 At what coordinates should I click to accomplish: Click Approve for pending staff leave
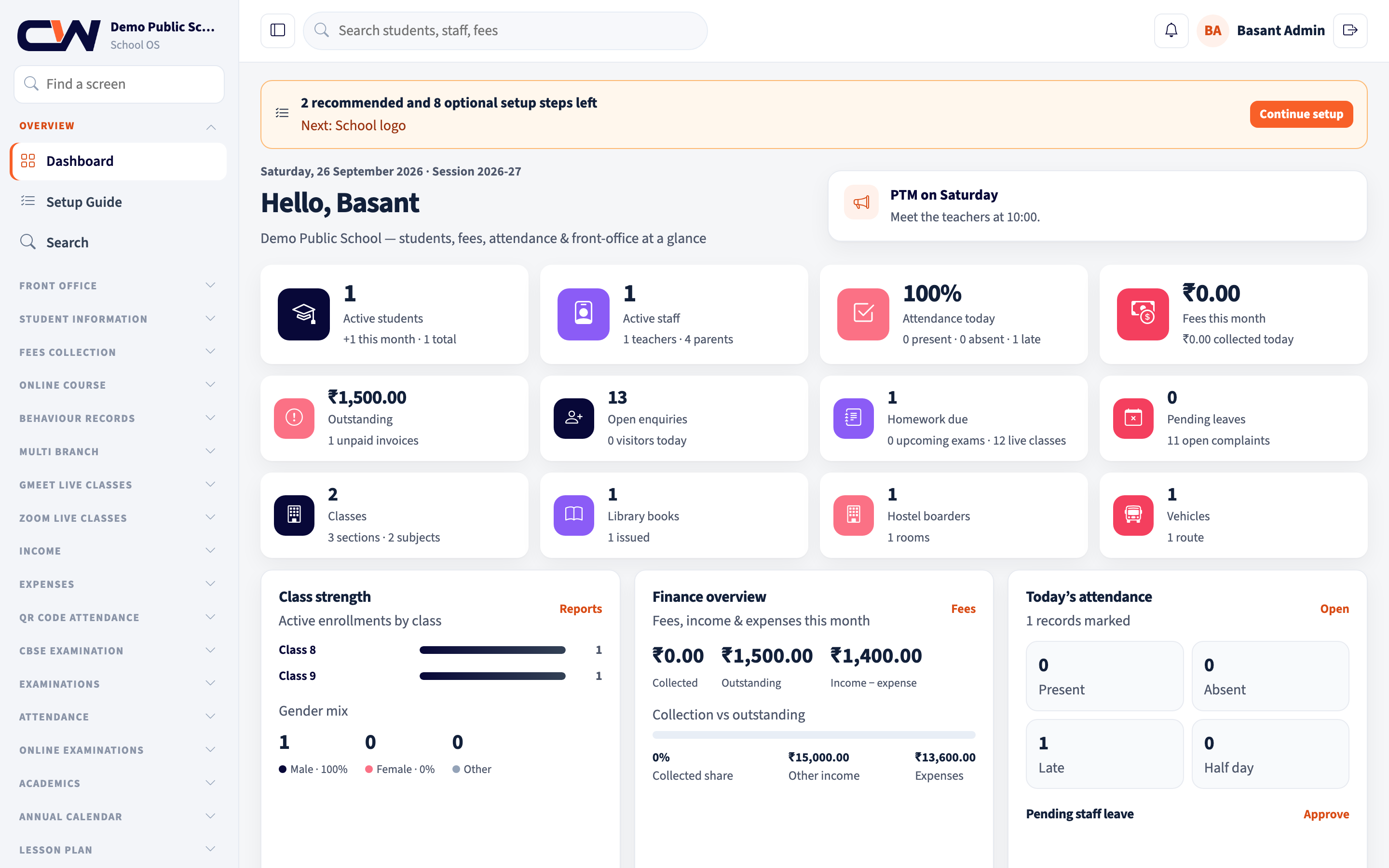pyautogui.click(x=1326, y=814)
